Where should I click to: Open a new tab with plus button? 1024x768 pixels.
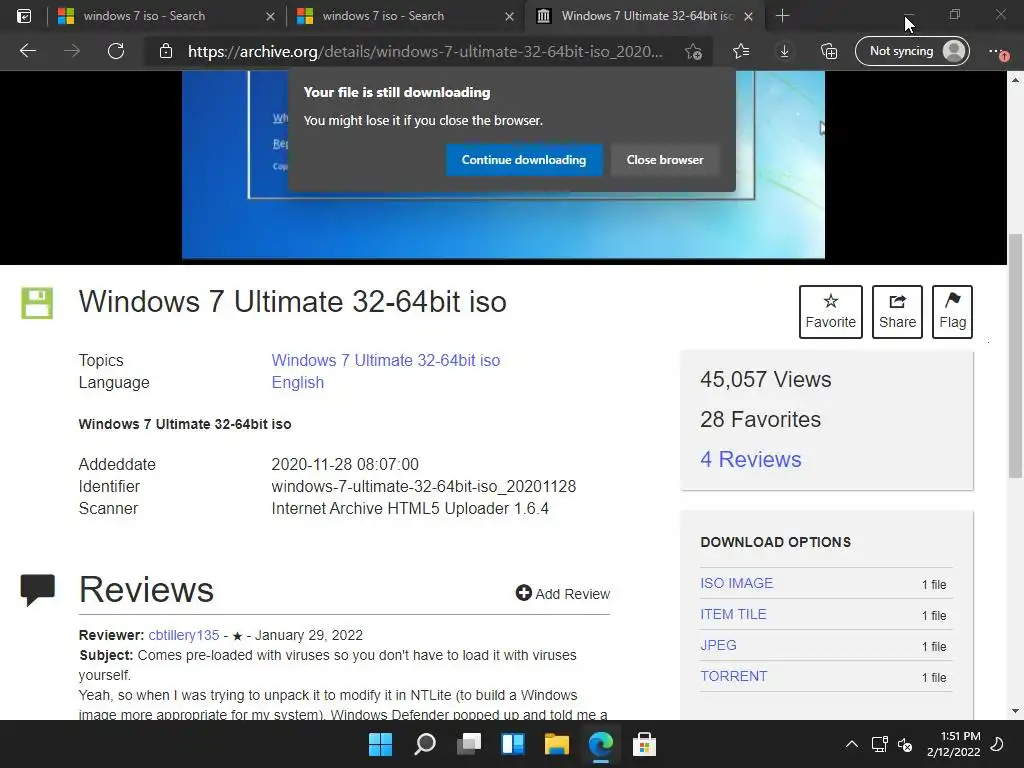(782, 16)
